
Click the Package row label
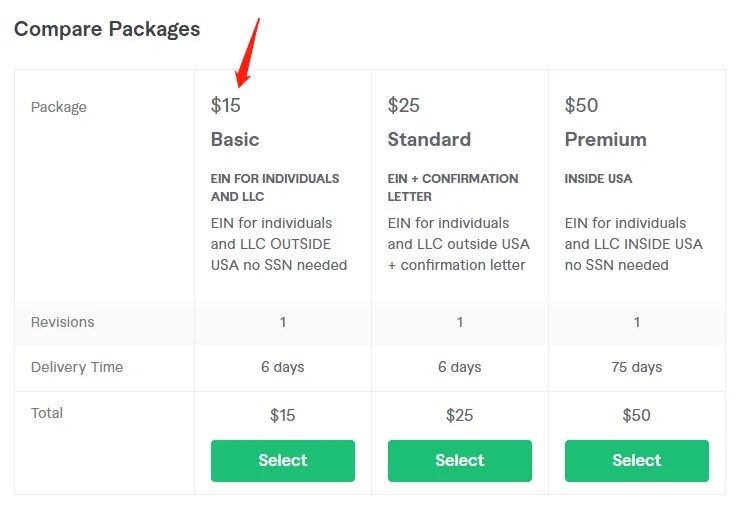point(59,107)
